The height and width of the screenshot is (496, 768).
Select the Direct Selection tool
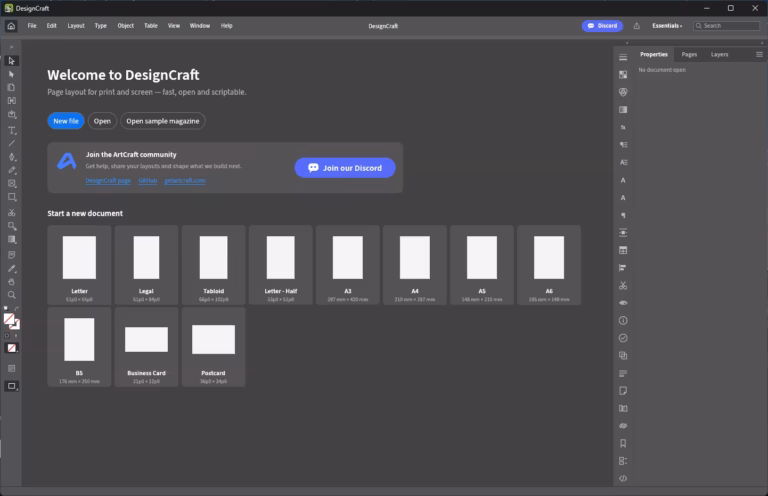[11, 74]
